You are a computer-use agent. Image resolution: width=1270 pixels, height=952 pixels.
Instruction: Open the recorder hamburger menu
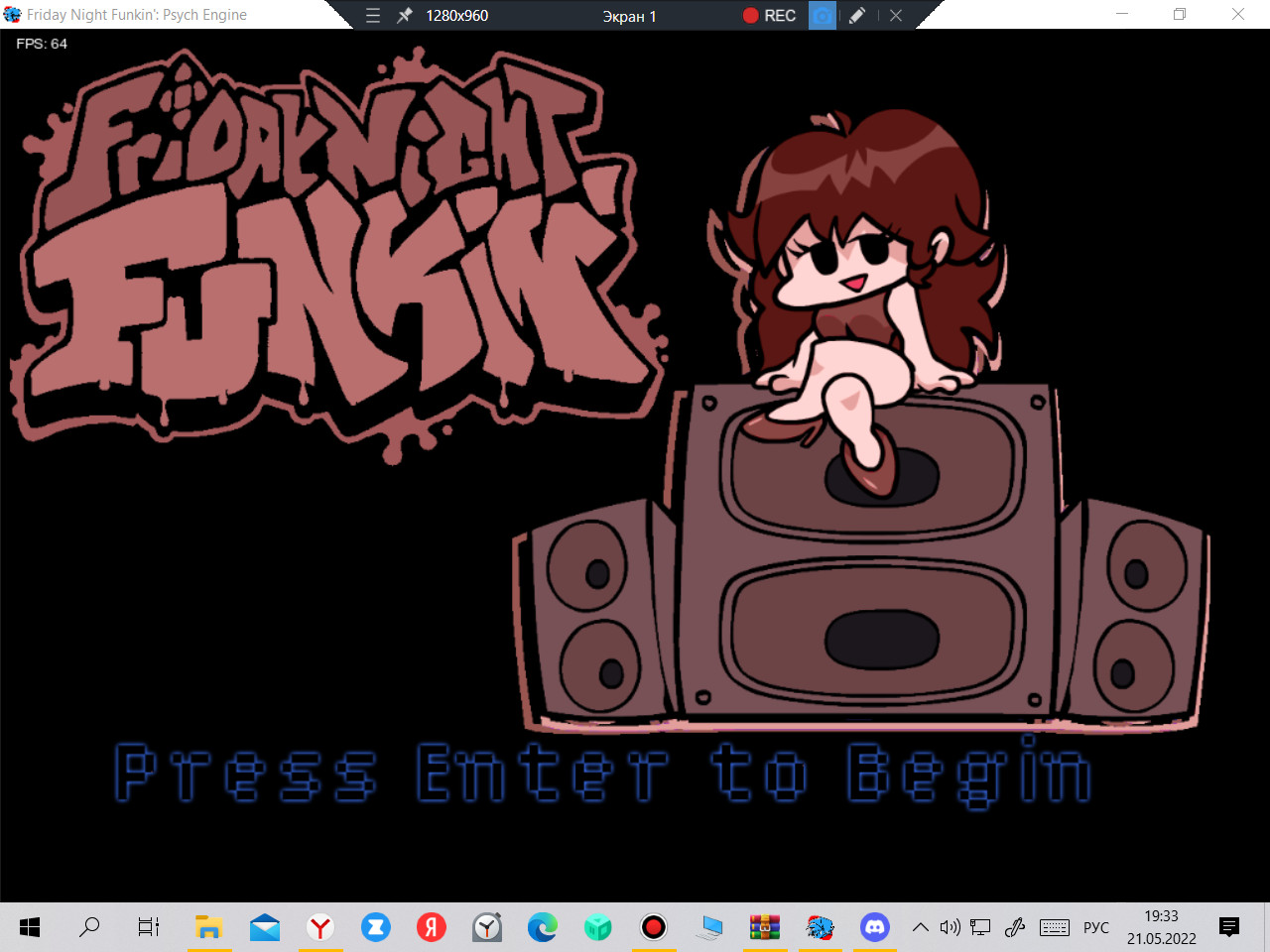tap(372, 15)
